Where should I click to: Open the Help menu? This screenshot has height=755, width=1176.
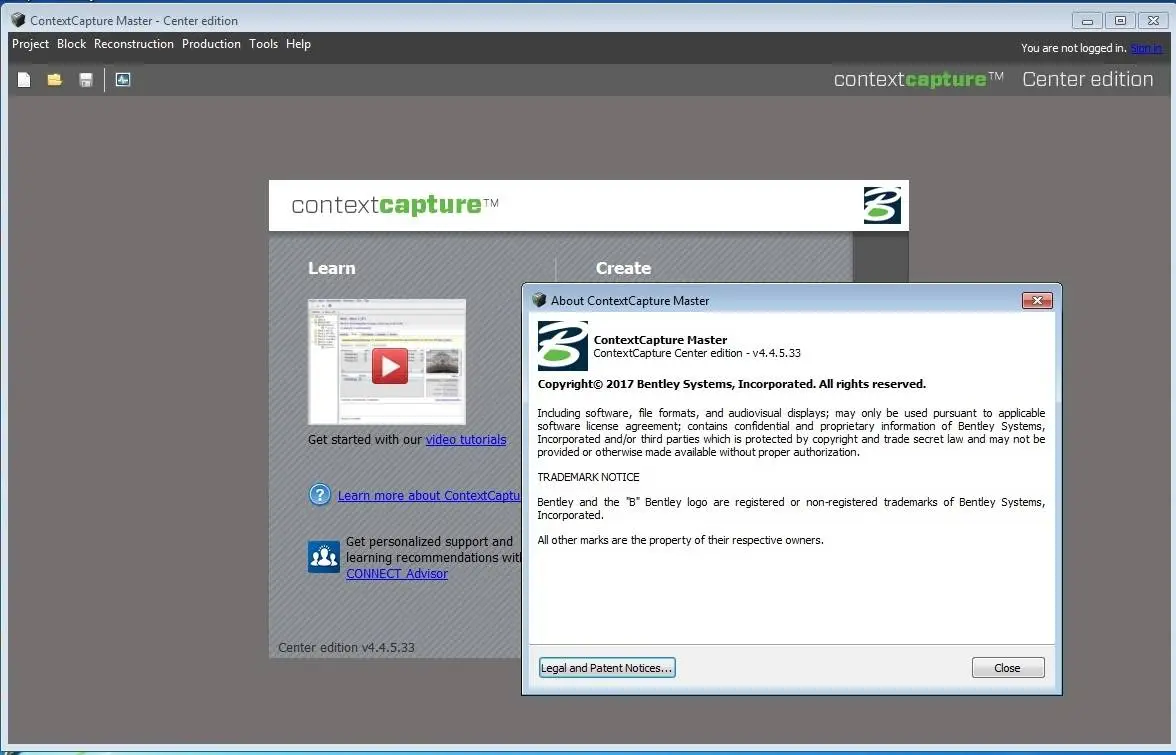298,43
